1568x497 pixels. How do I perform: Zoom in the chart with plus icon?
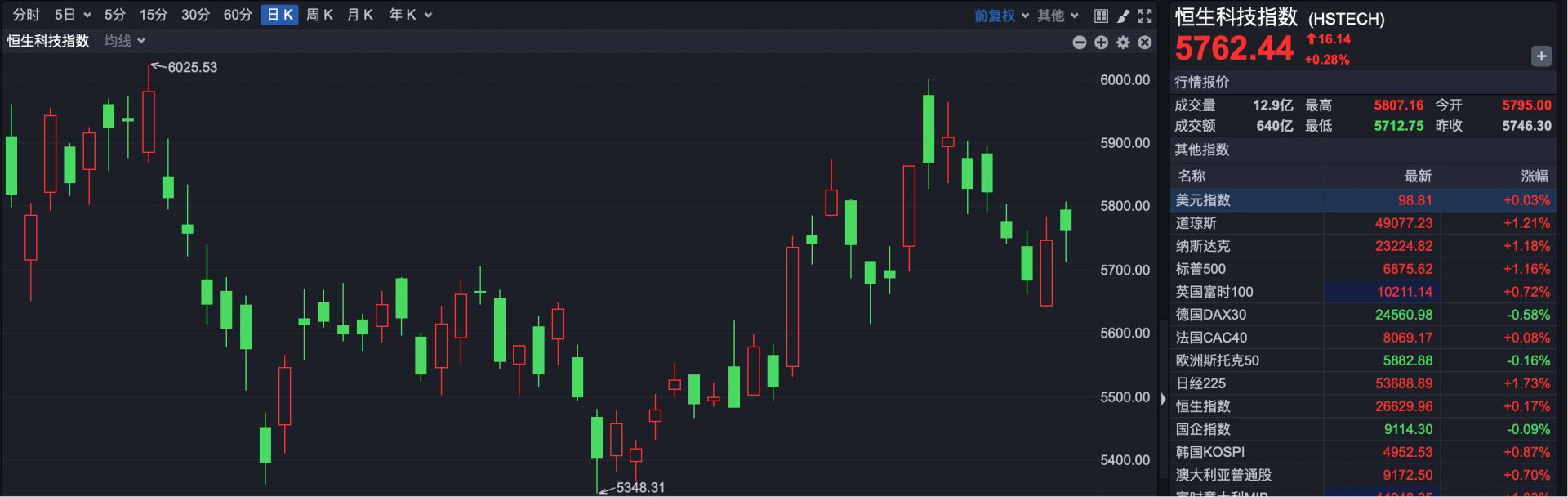pos(1101,43)
